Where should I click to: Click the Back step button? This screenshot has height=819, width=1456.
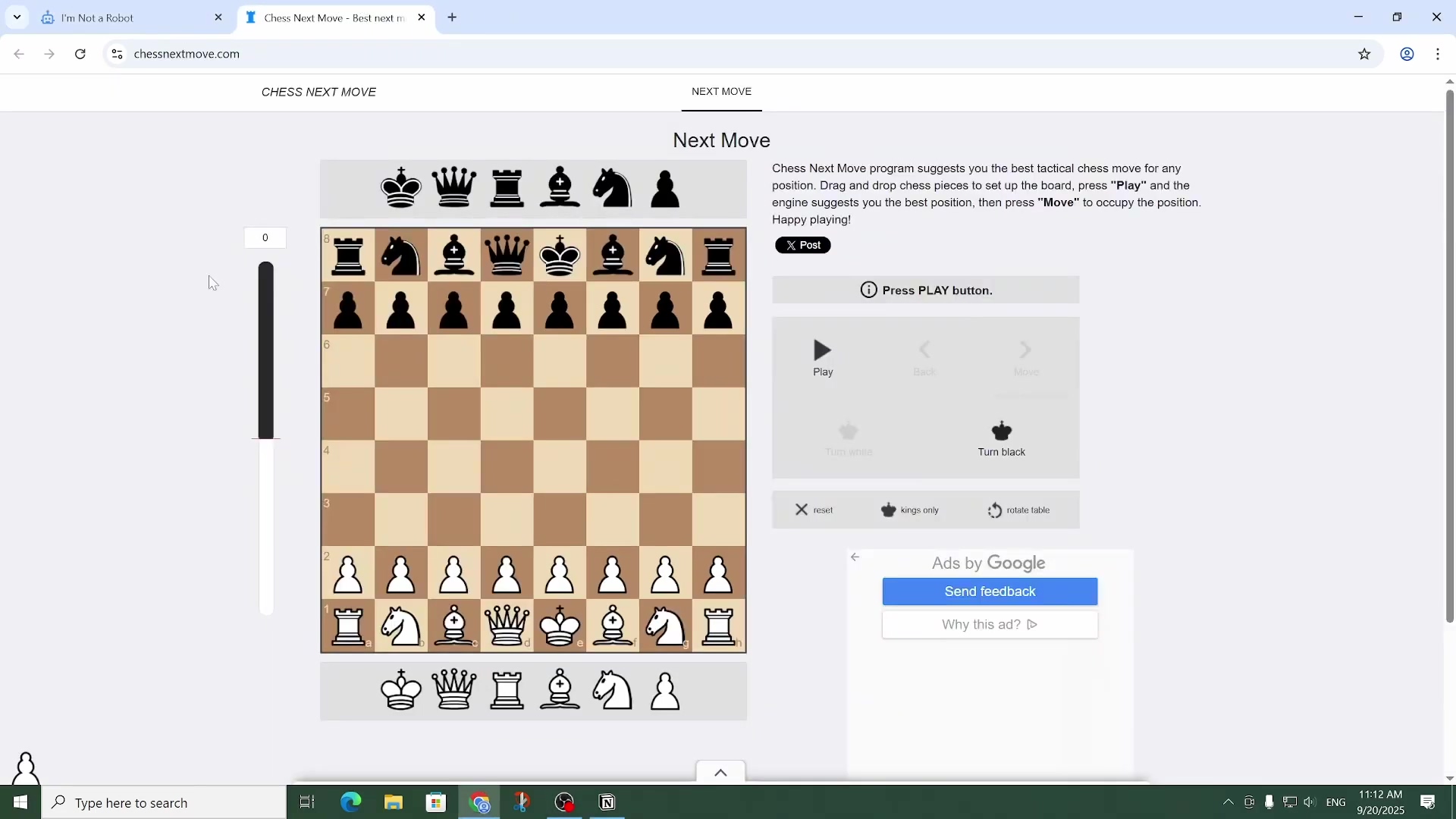pyautogui.click(x=924, y=358)
